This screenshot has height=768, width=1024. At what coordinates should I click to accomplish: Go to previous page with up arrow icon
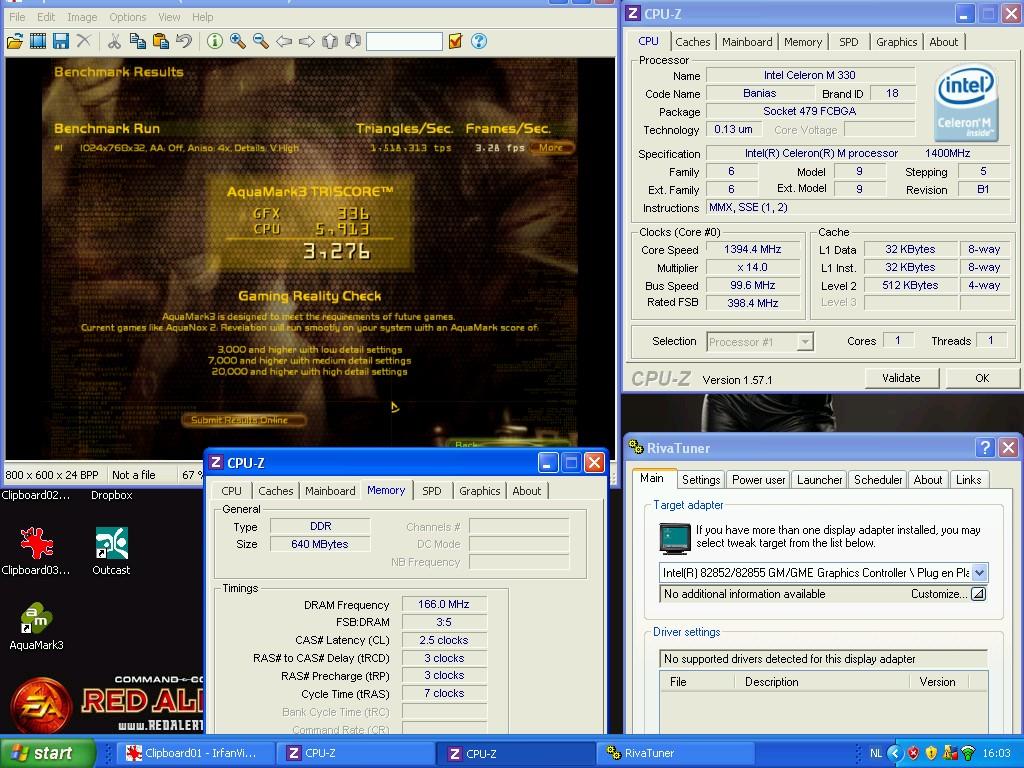[330, 42]
